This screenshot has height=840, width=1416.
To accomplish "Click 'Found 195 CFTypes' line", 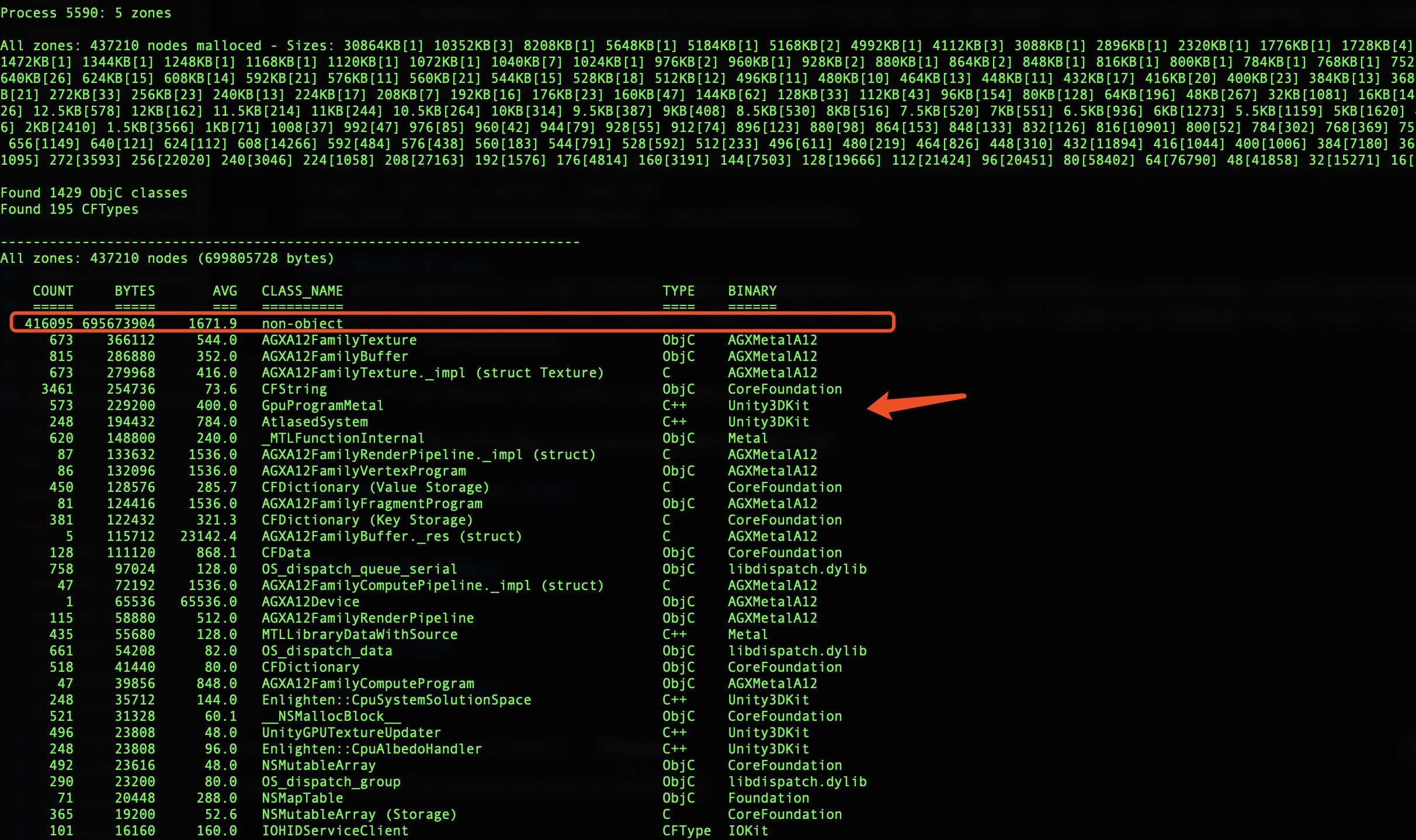I will (x=70, y=209).
